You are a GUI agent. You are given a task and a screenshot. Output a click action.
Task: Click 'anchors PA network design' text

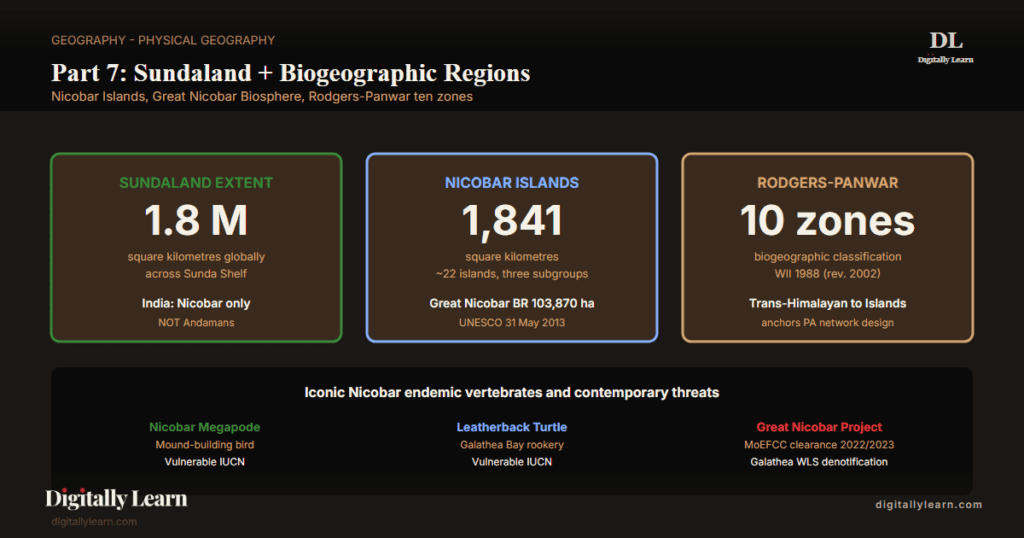point(827,323)
